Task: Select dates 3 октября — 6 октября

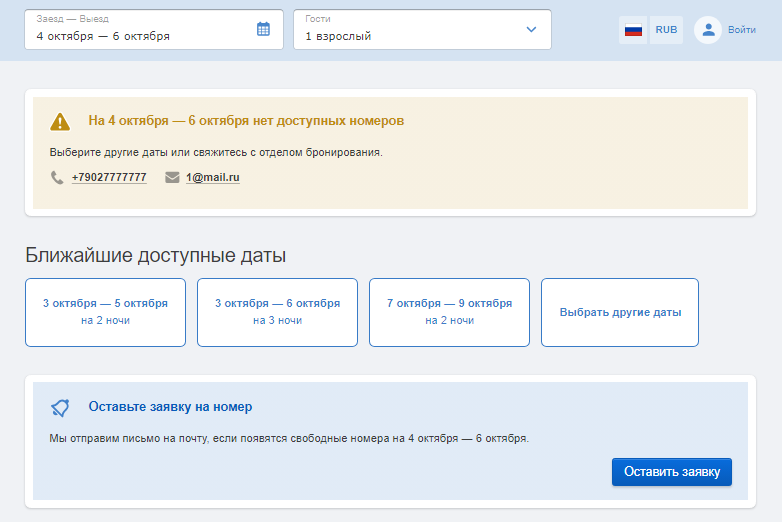Action: [x=277, y=312]
